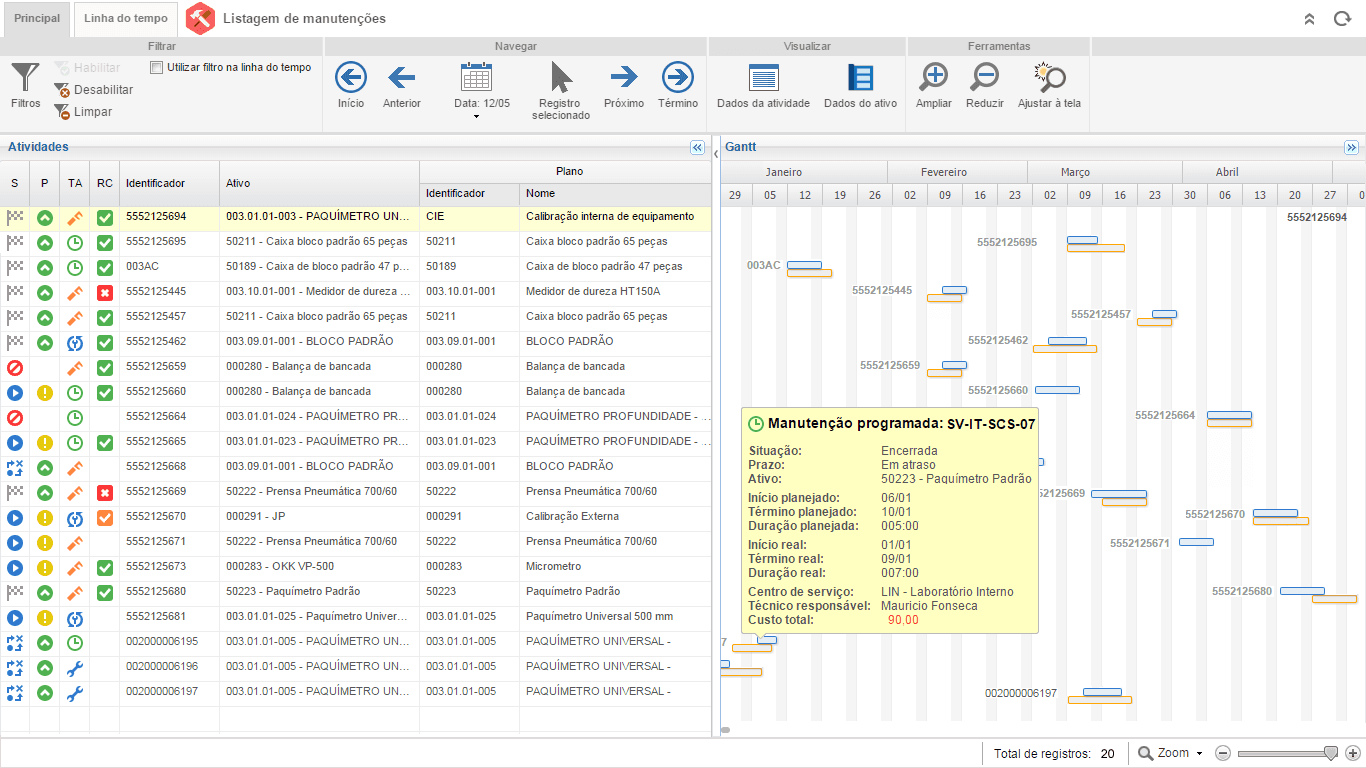Click the status icon of row 002000006195
The image size is (1366, 768).
15,642
